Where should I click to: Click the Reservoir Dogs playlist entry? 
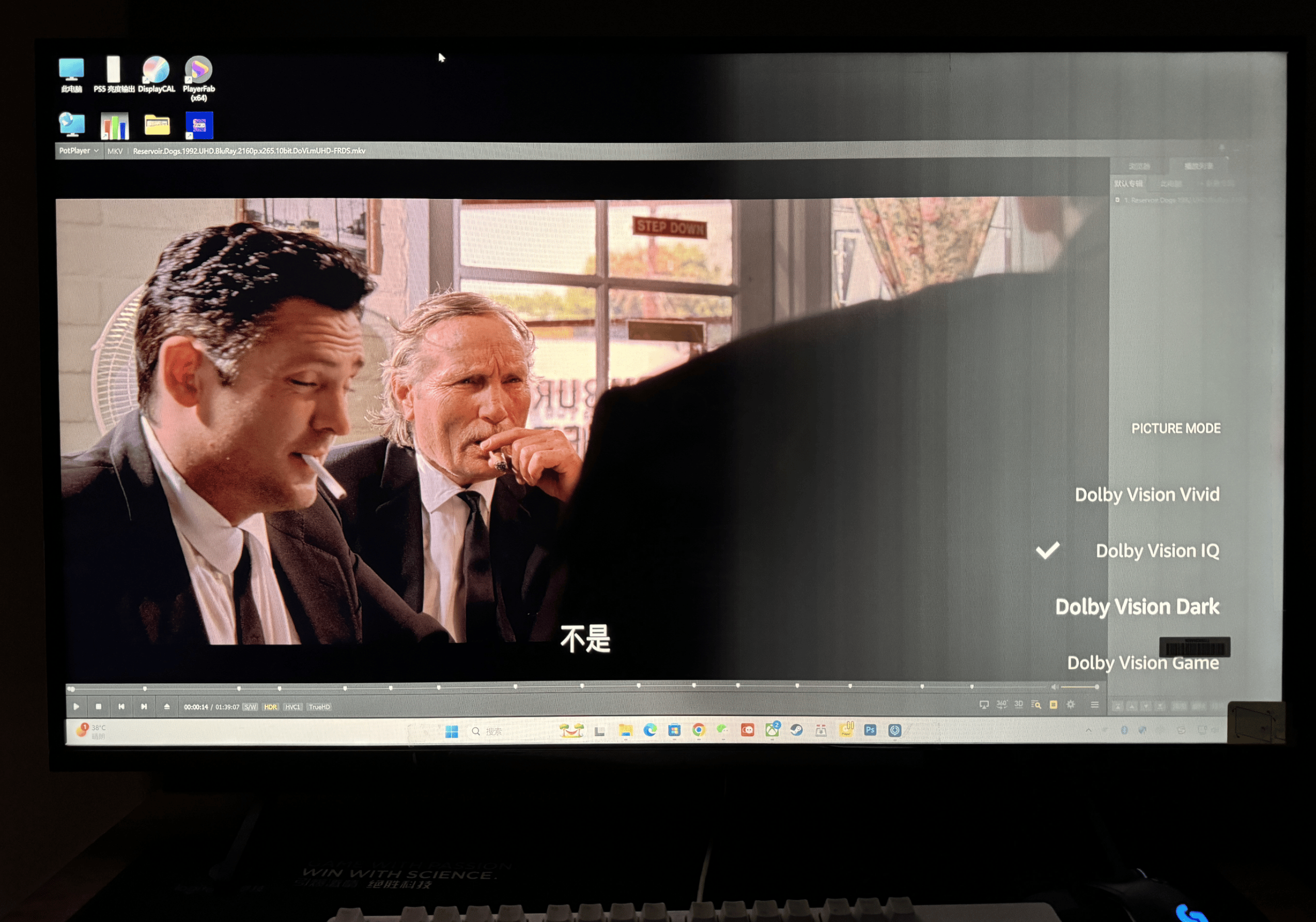(x=1181, y=200)
